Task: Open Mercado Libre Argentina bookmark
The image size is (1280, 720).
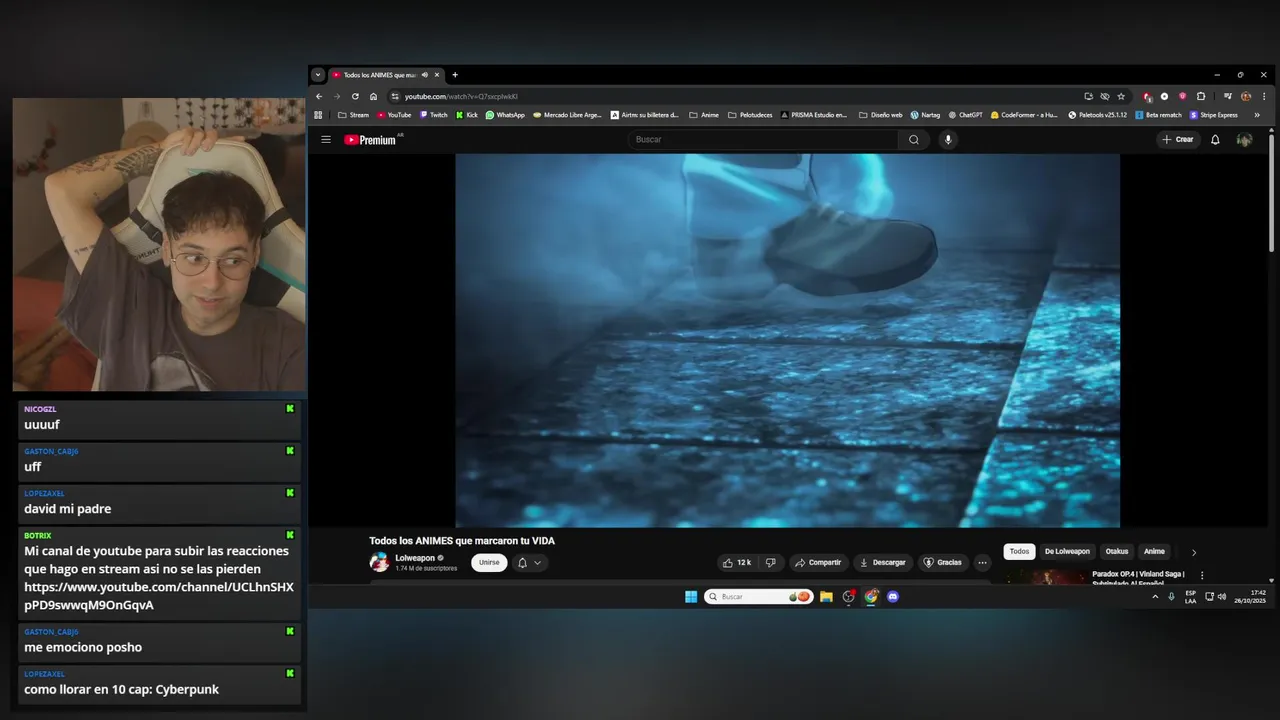Action: (x=568, y=115)
